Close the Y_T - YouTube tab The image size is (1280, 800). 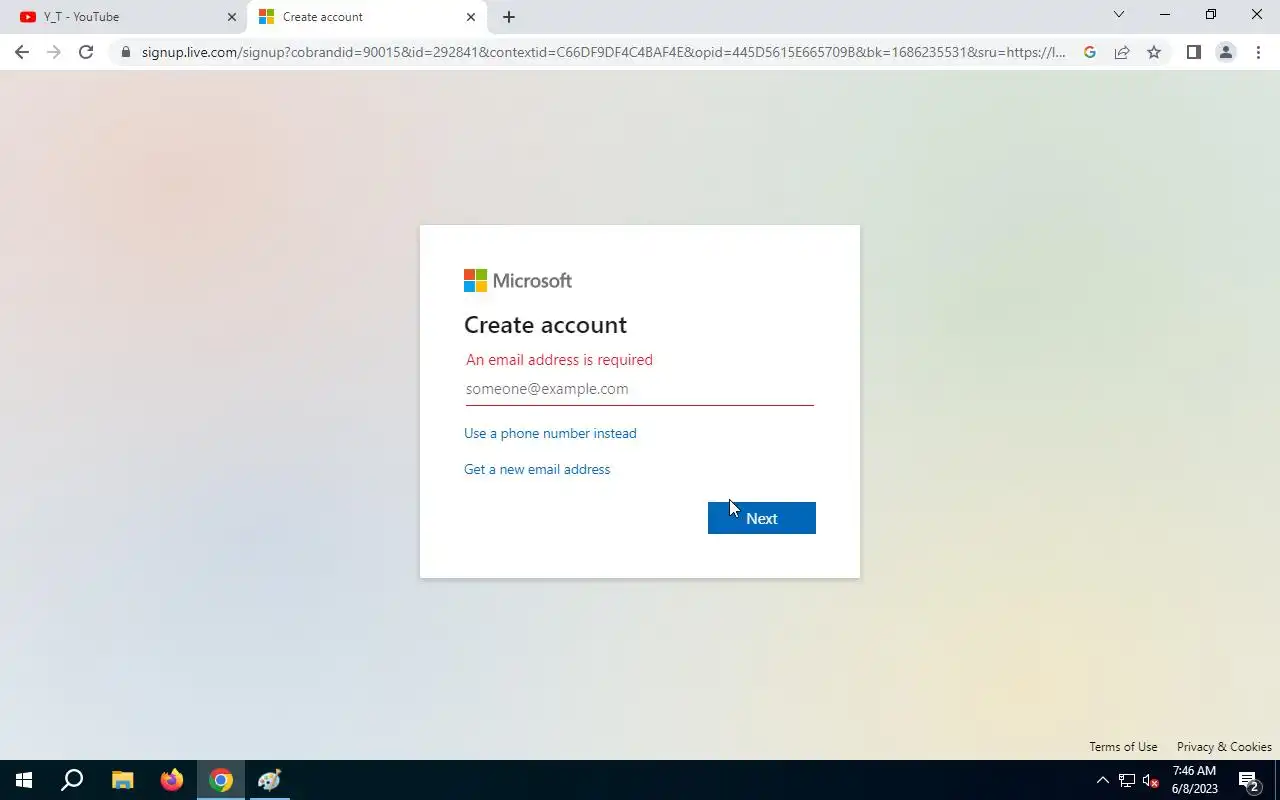[231, 17]
